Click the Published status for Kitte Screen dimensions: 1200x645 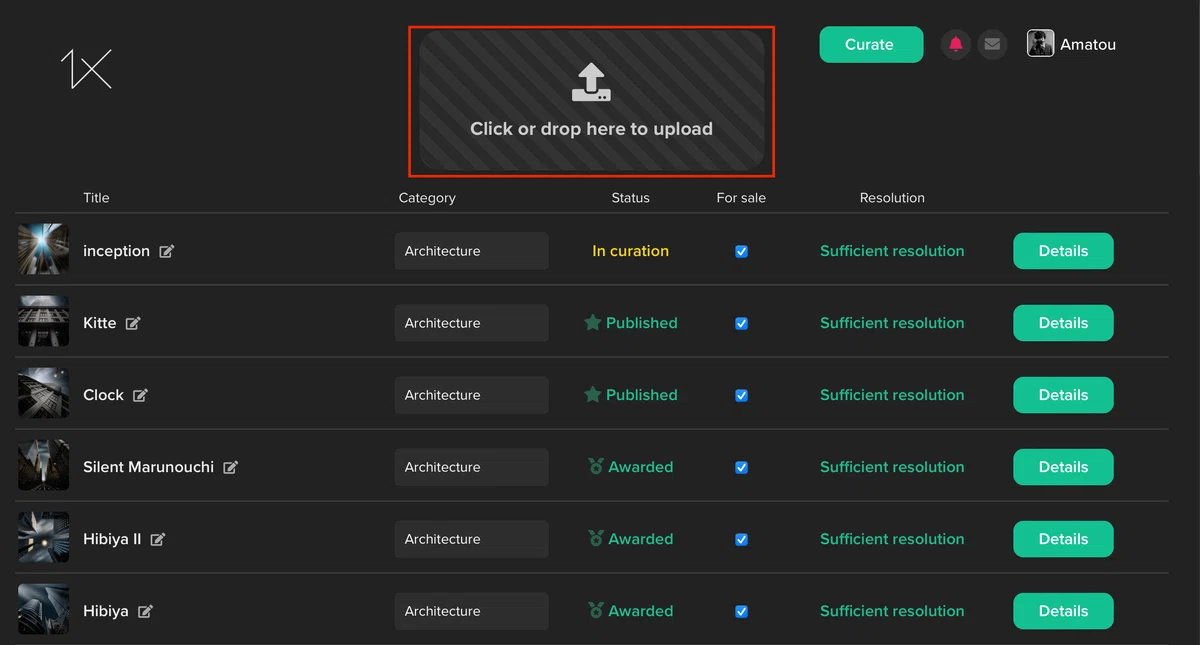[x=631, y=323]
